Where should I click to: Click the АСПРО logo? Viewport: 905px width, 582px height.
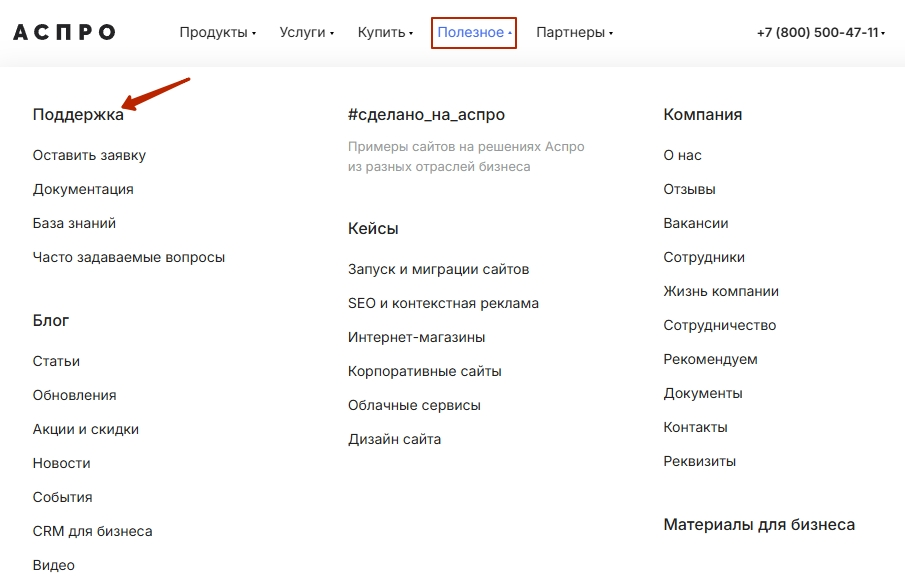[64, 32]
